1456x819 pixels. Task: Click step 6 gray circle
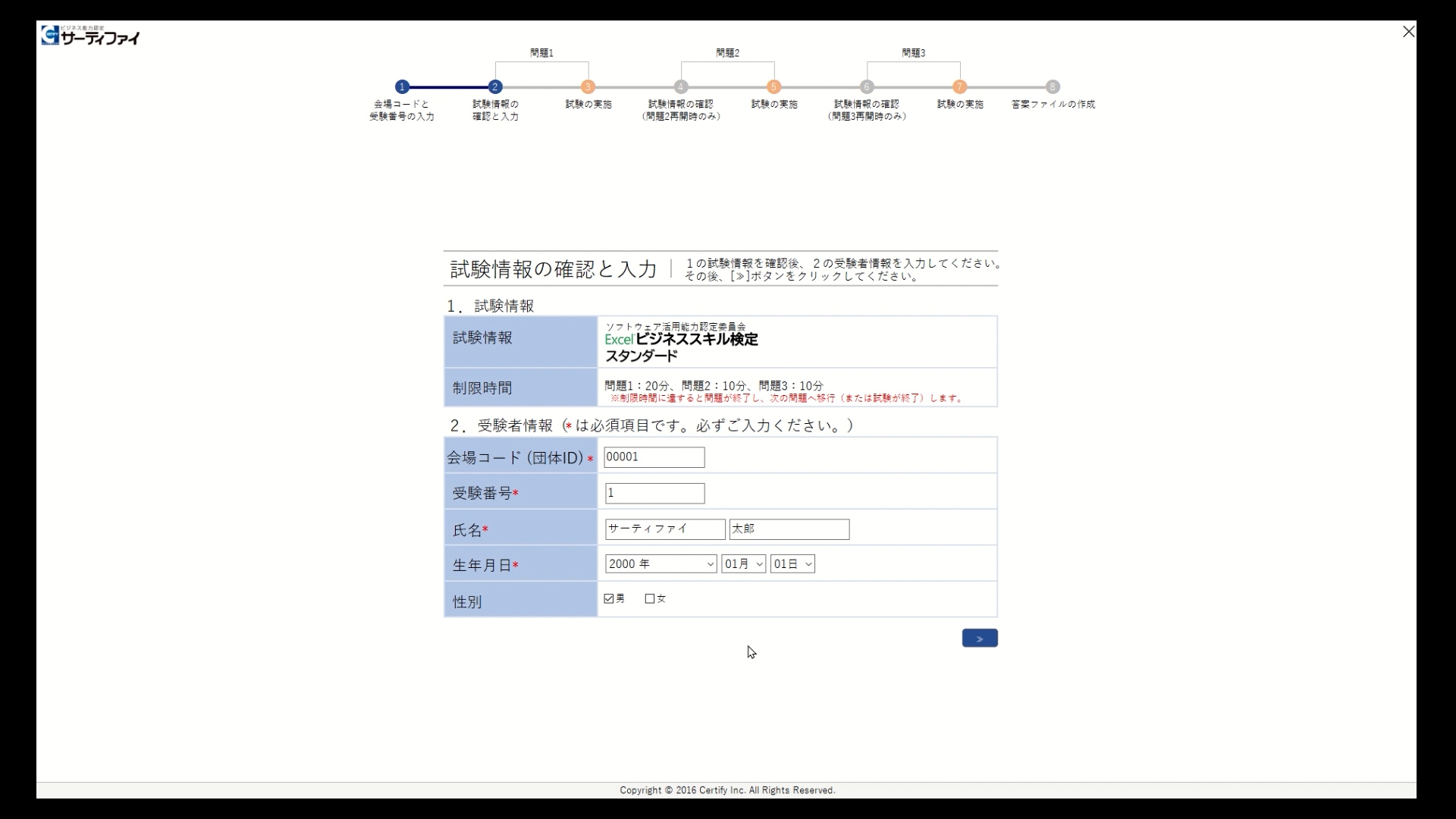pyautogui.click(x=867, y=86)
